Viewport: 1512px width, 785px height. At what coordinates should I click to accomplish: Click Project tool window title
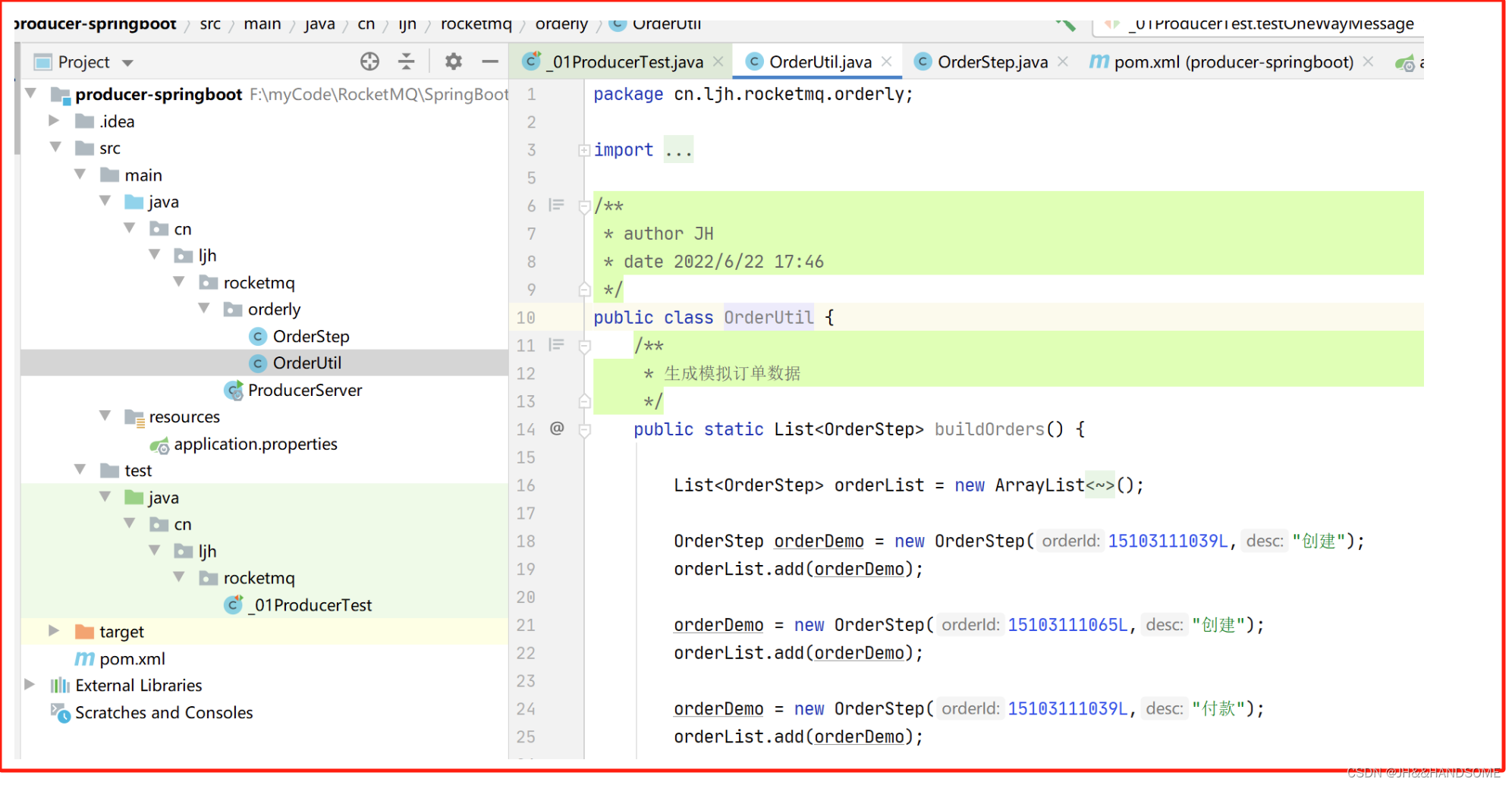[x=83, y=62]
